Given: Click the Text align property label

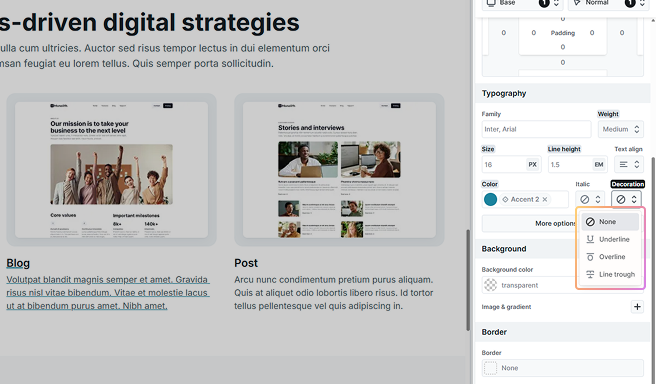Looking at the screenshot, I should point(628,149).
